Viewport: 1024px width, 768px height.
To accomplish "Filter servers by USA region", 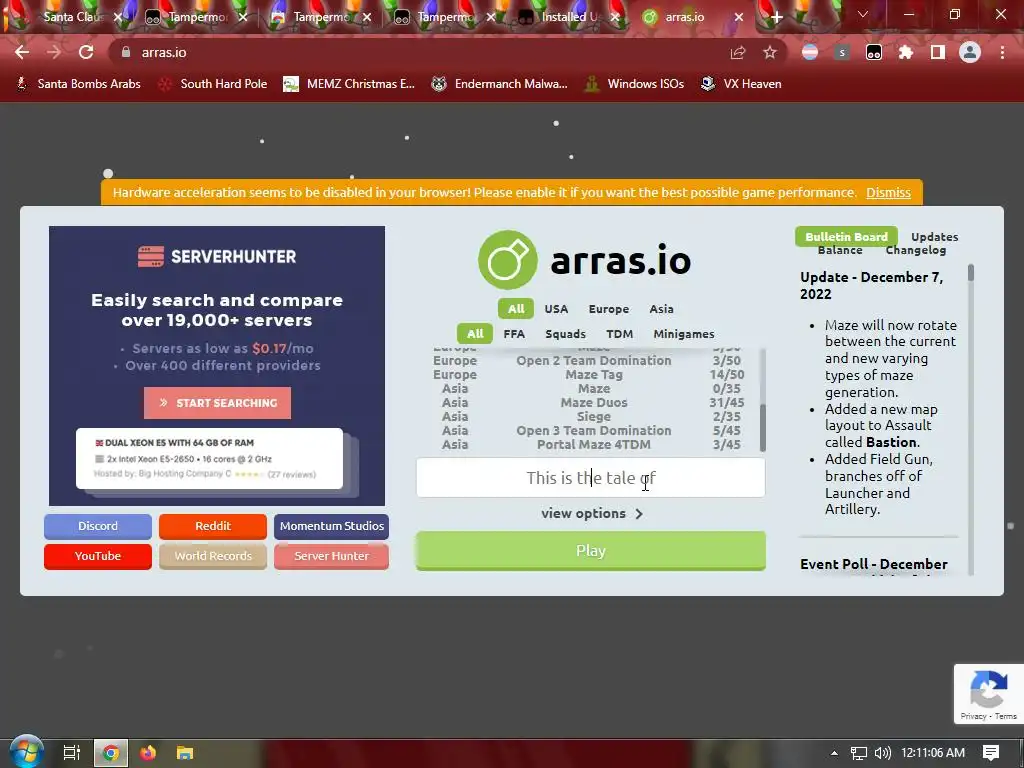I will (556, 309).
